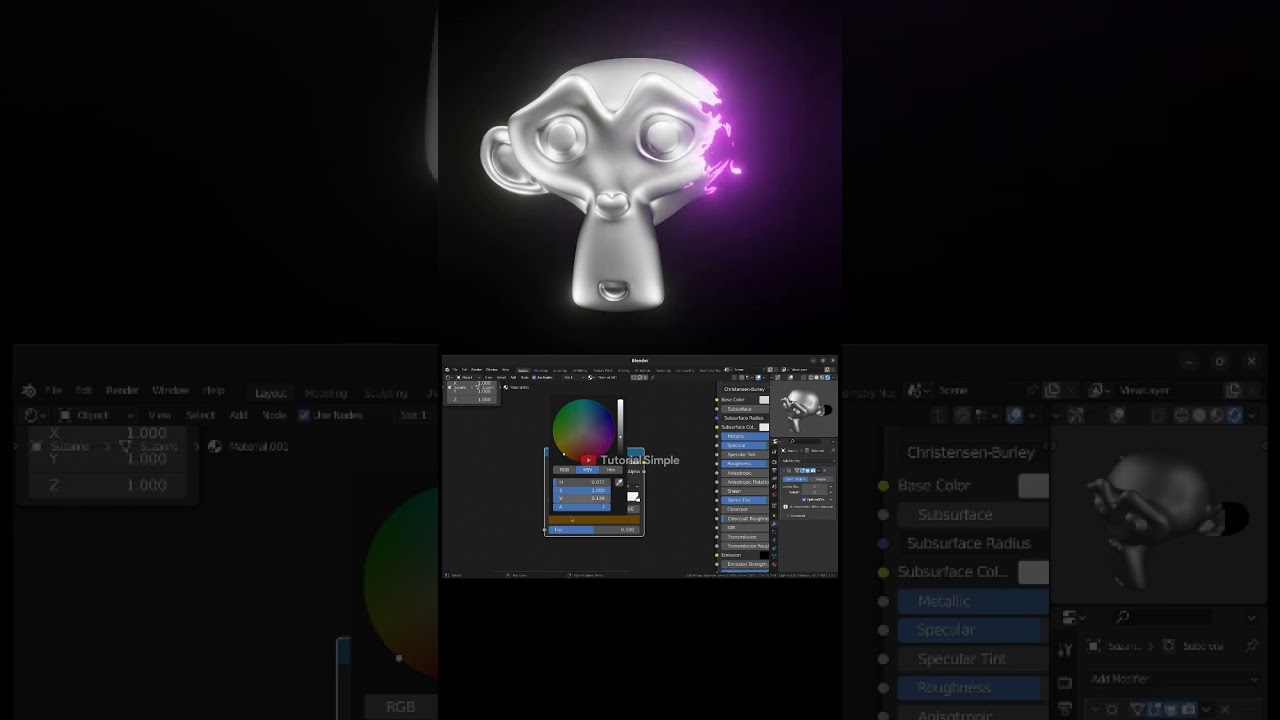1280x720 pixels.
Task: Switch to the Sculpting workspace tab
Action: (560, 369)
